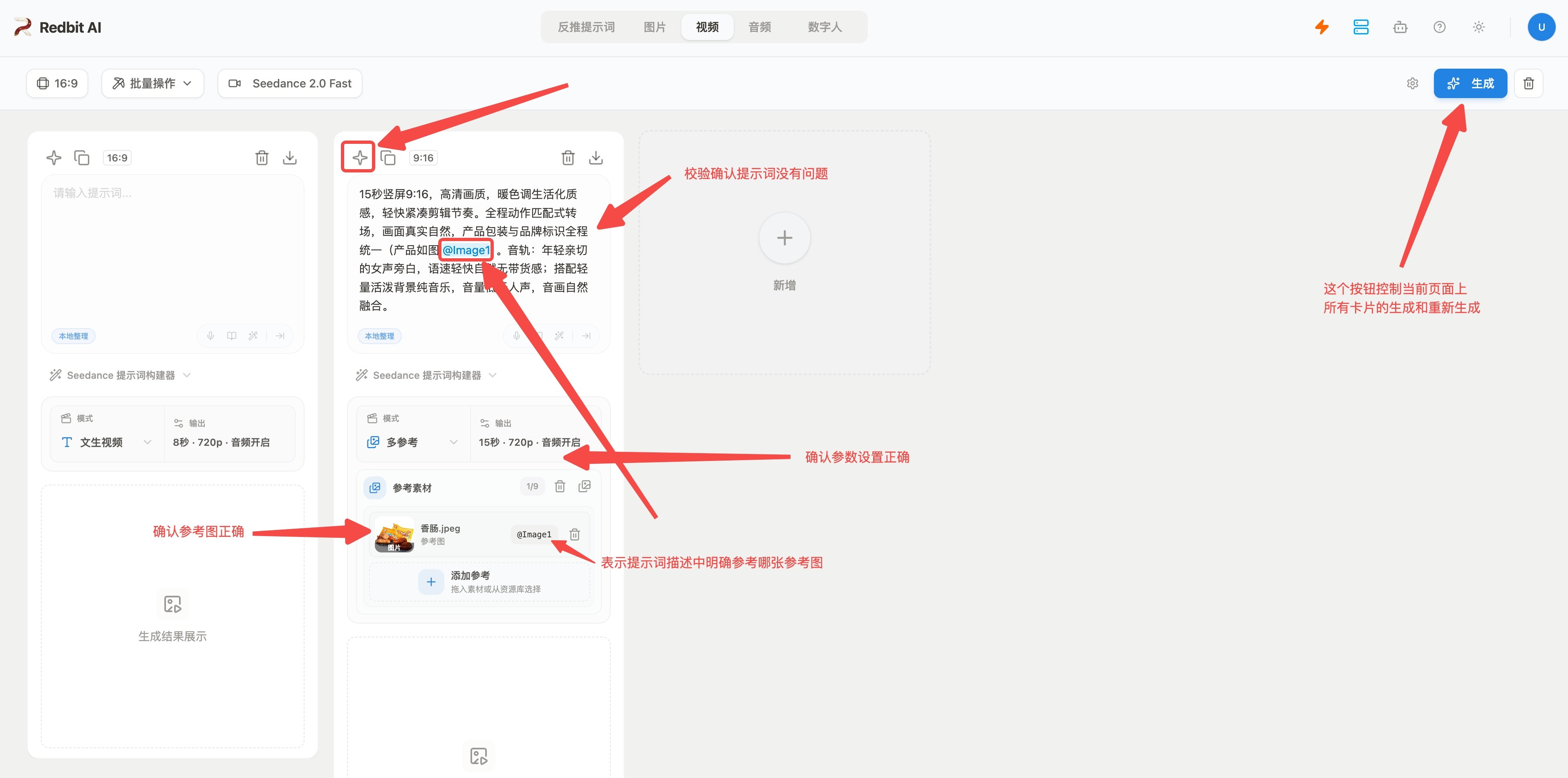Delete the 9:16 card with its trash icon
Screen dimensions: 1568x778
(568, 158)
